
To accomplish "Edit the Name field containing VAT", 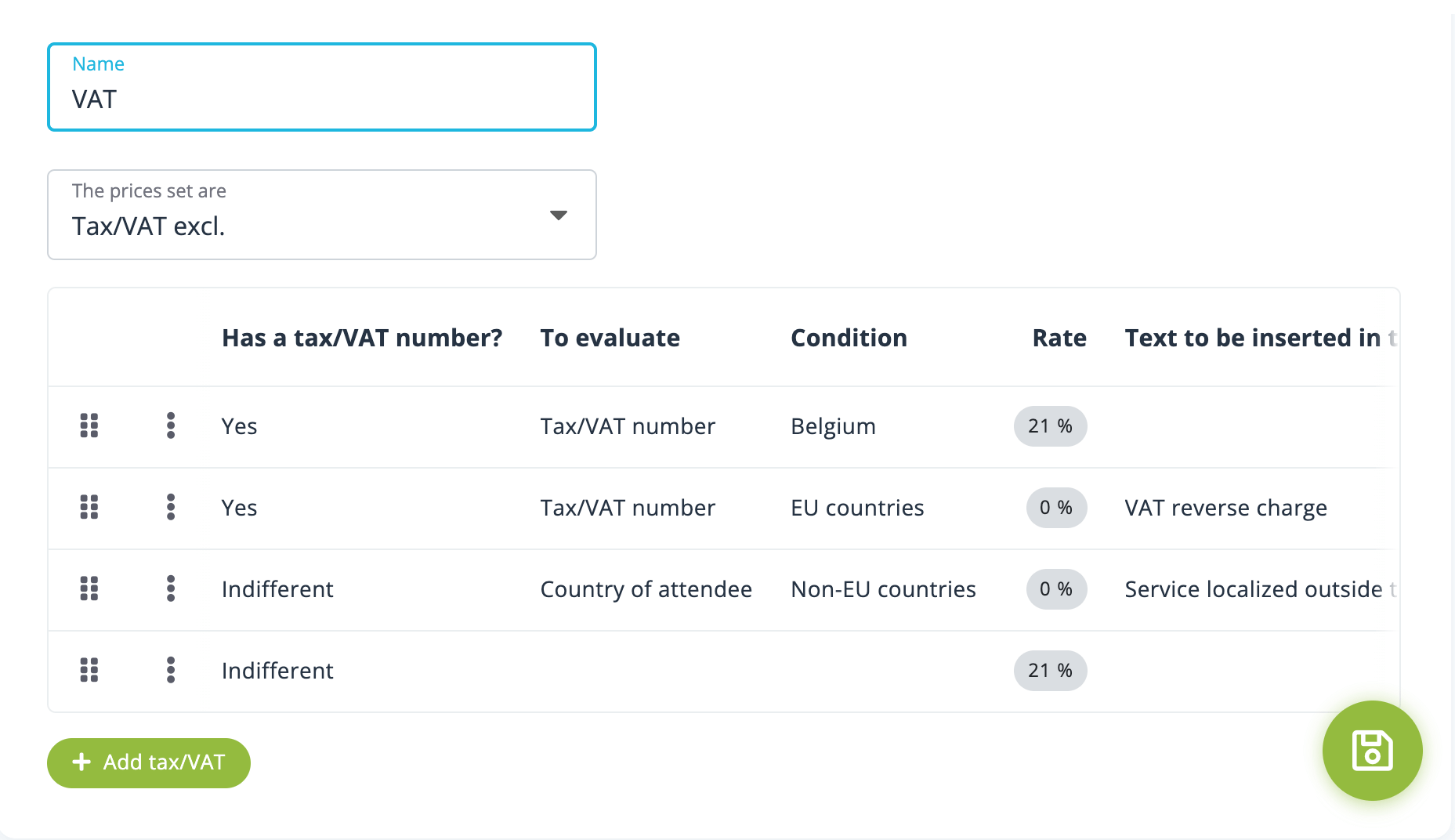I will (x=321, y=99).
